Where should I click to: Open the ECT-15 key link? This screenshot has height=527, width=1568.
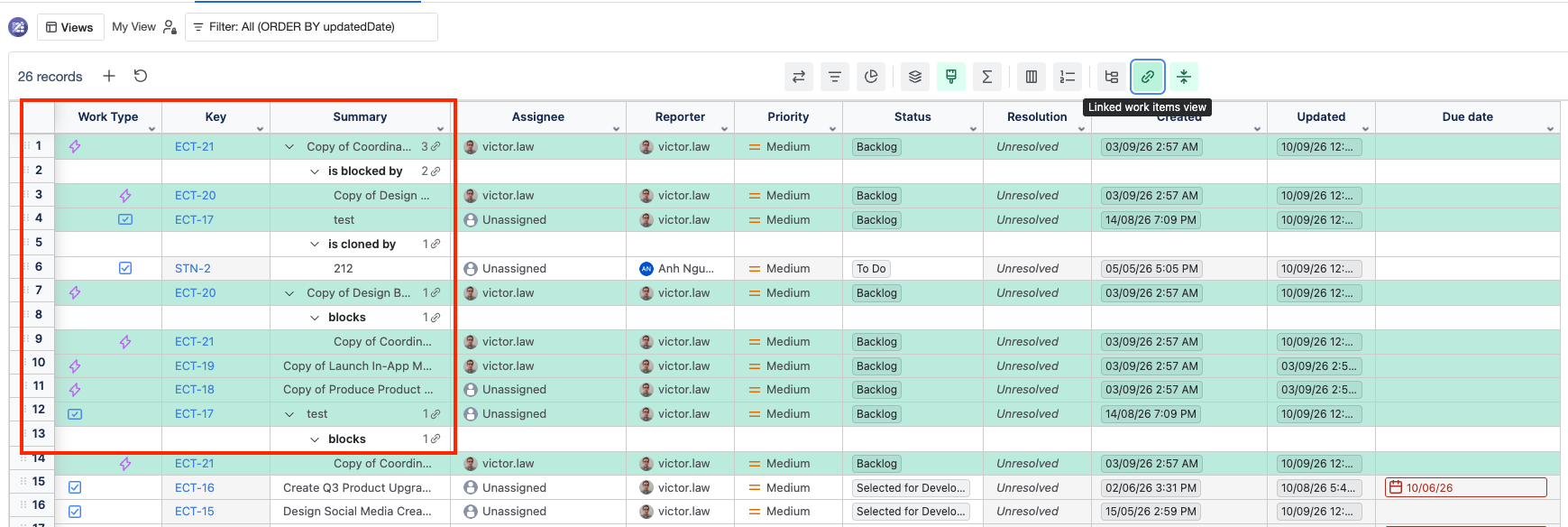[195, 512]
